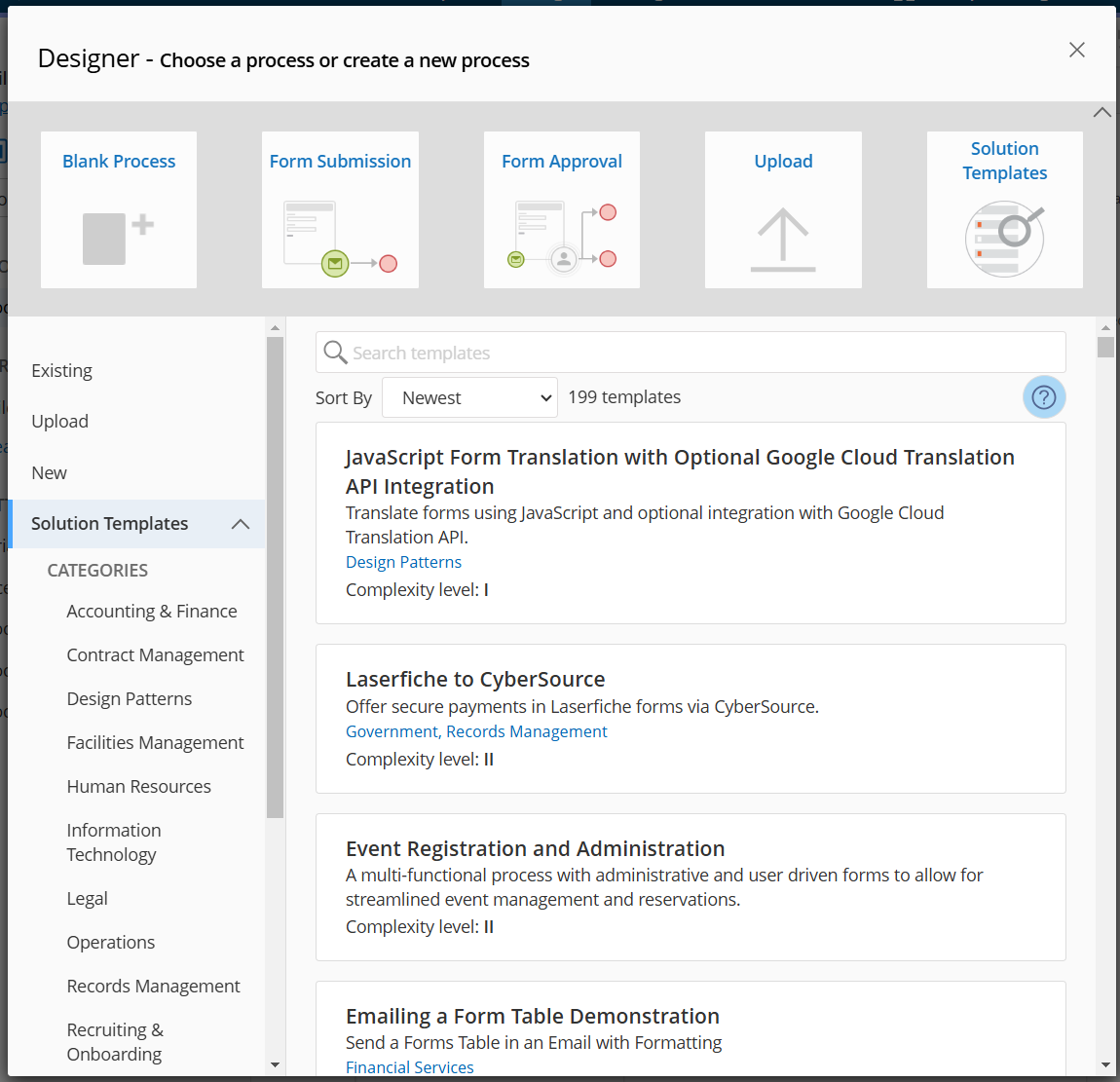Click the Government, Records Management link
The image size is (1120, 1082).
click(476, 731)
